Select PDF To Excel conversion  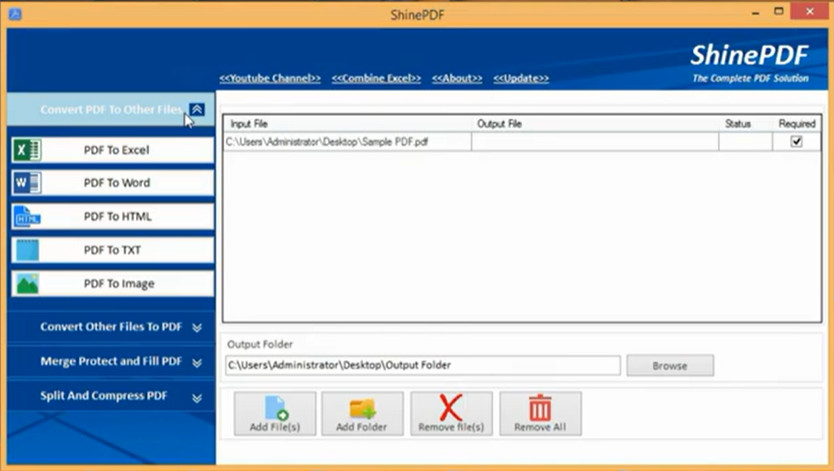pyautogui.click(x=112, y=150)
